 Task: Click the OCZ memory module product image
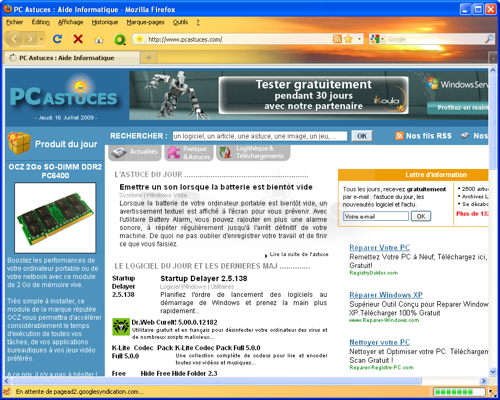[x=55, y=218]
